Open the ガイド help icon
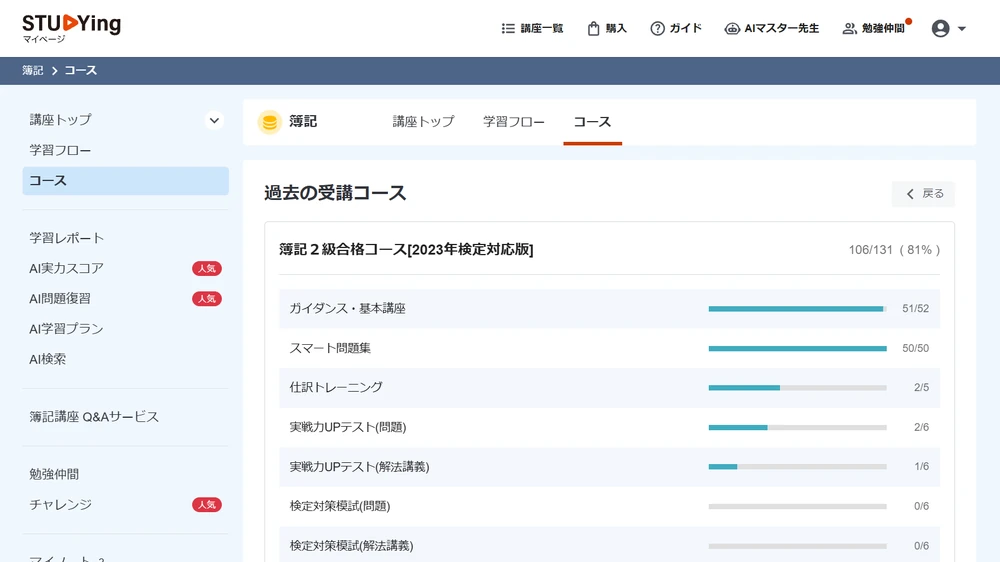The image size is (1000, 562). pos(657,28)
